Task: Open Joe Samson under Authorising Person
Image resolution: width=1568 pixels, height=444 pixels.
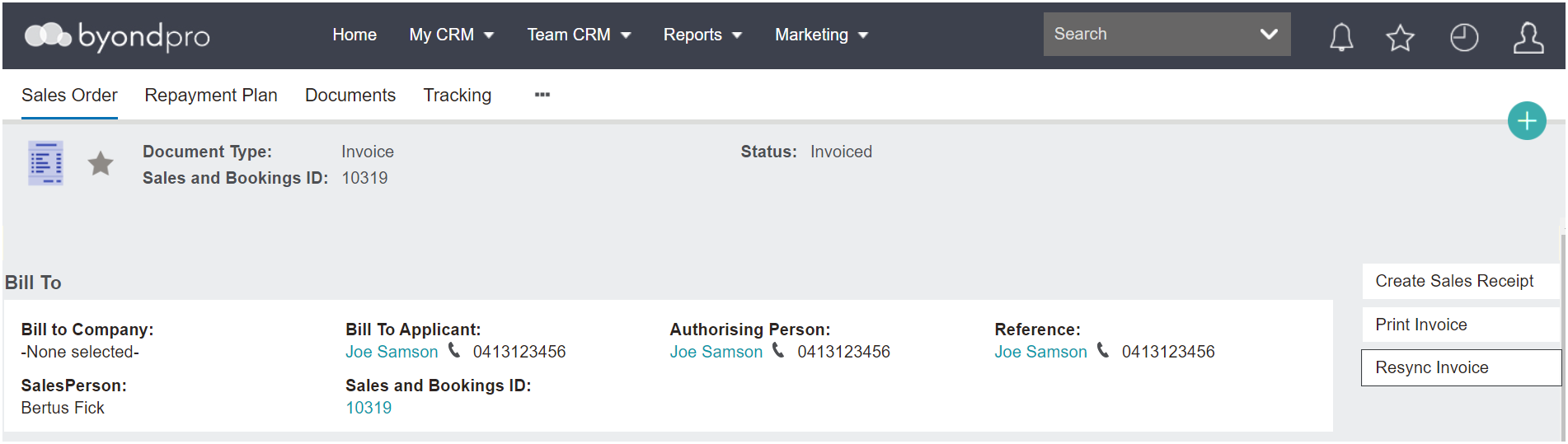Action: click(x=716, y=352)
